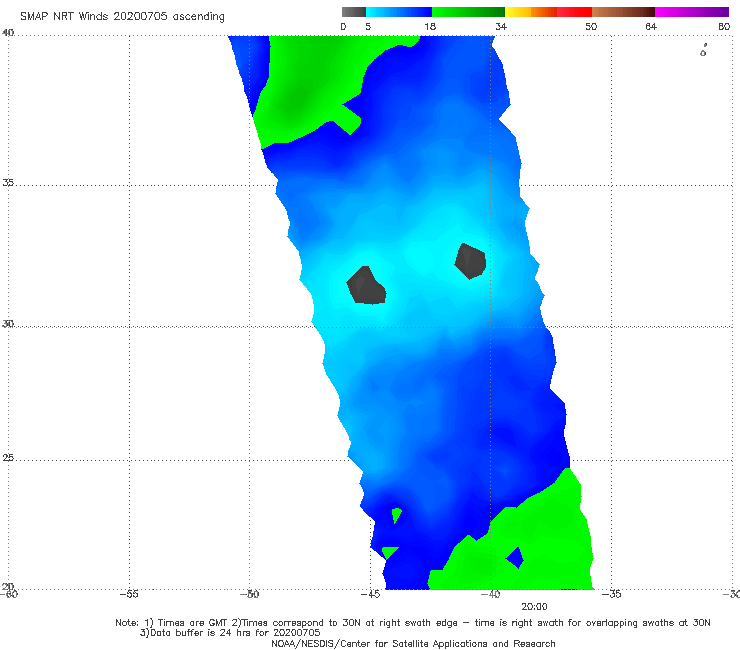Click the NOAA/NESDIS credit line
Screen dimensions: 740x650
413,643
